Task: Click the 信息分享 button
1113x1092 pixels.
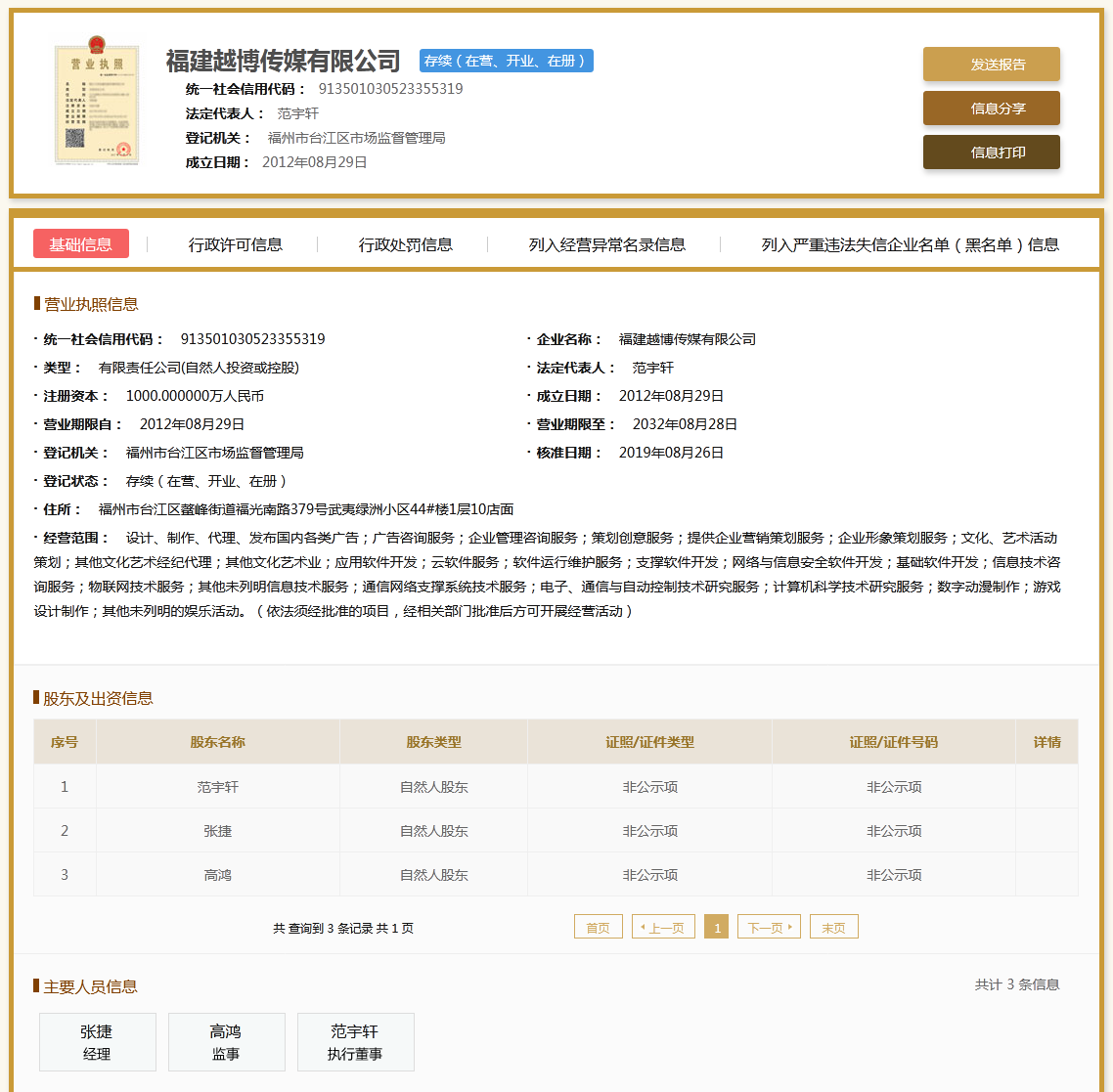Action: (x=991, y=109)
